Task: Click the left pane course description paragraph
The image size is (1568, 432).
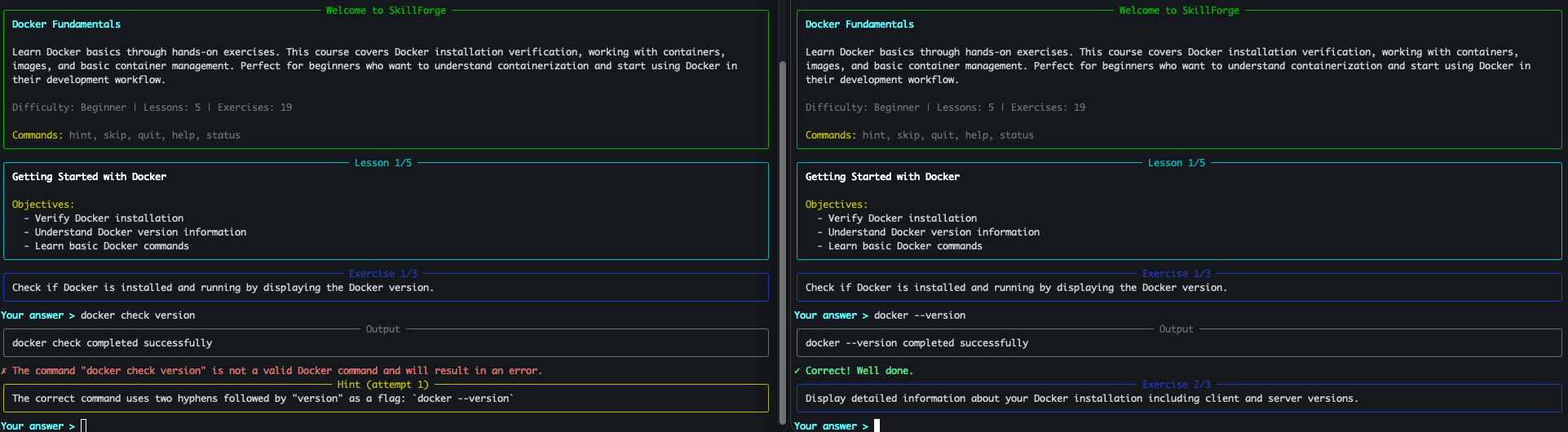Action: (x=374, y=66)
